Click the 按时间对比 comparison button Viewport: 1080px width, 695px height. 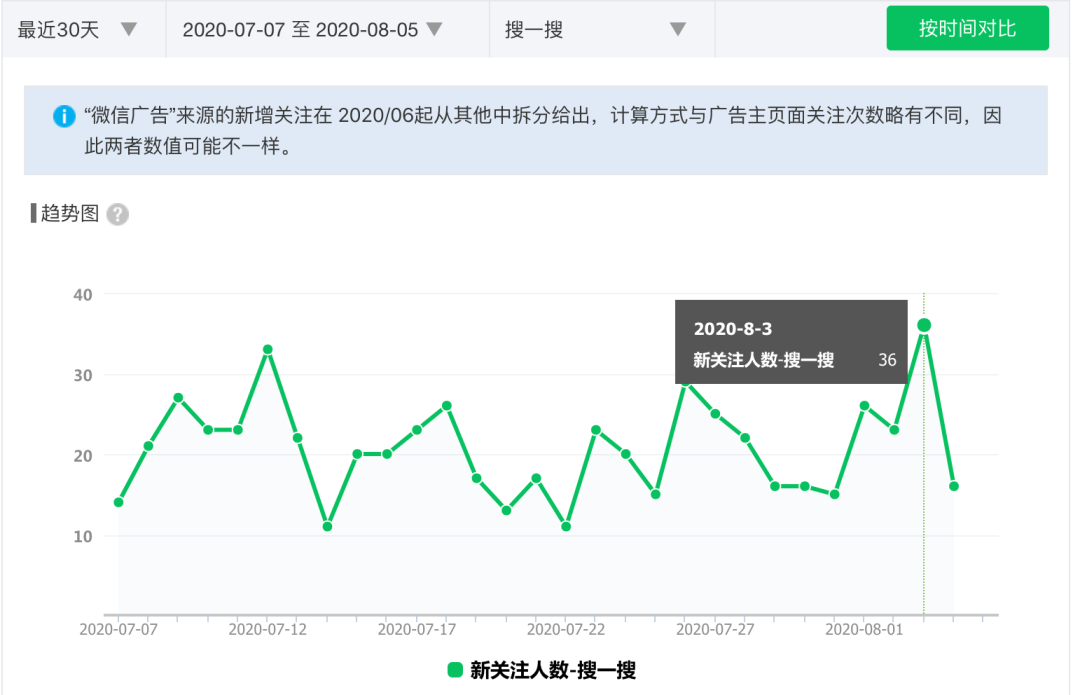pos(967,27)
